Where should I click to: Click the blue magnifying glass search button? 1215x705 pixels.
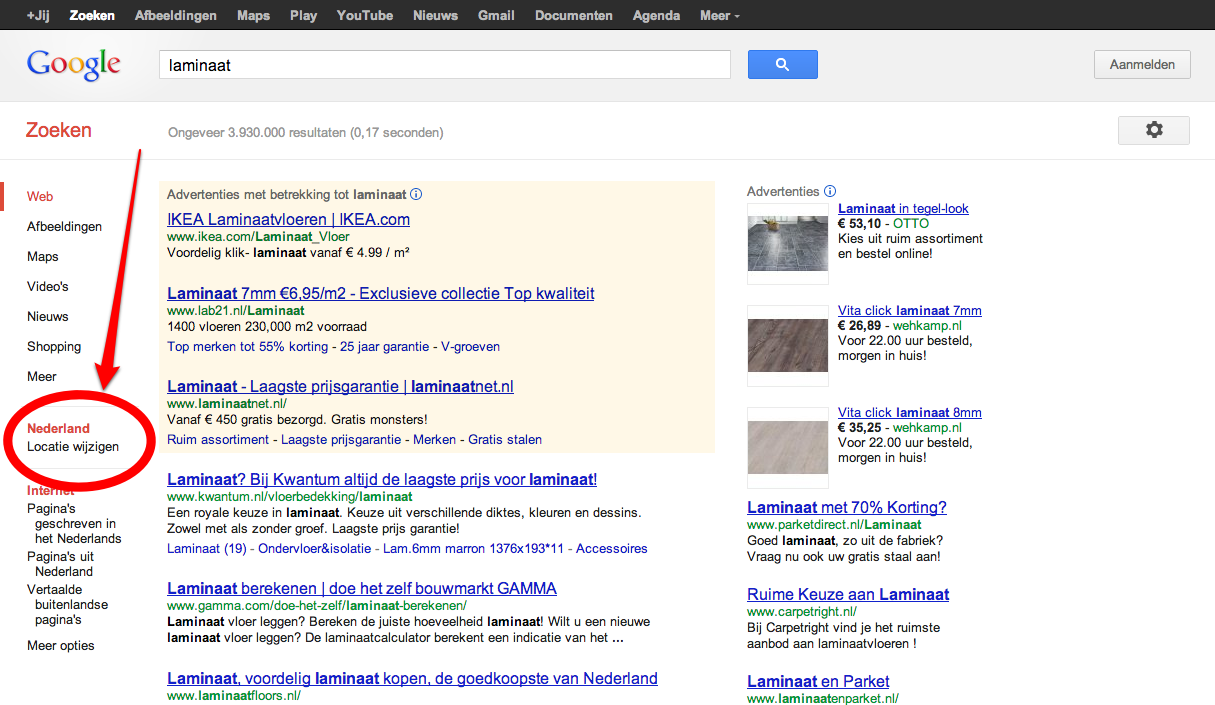782,65
